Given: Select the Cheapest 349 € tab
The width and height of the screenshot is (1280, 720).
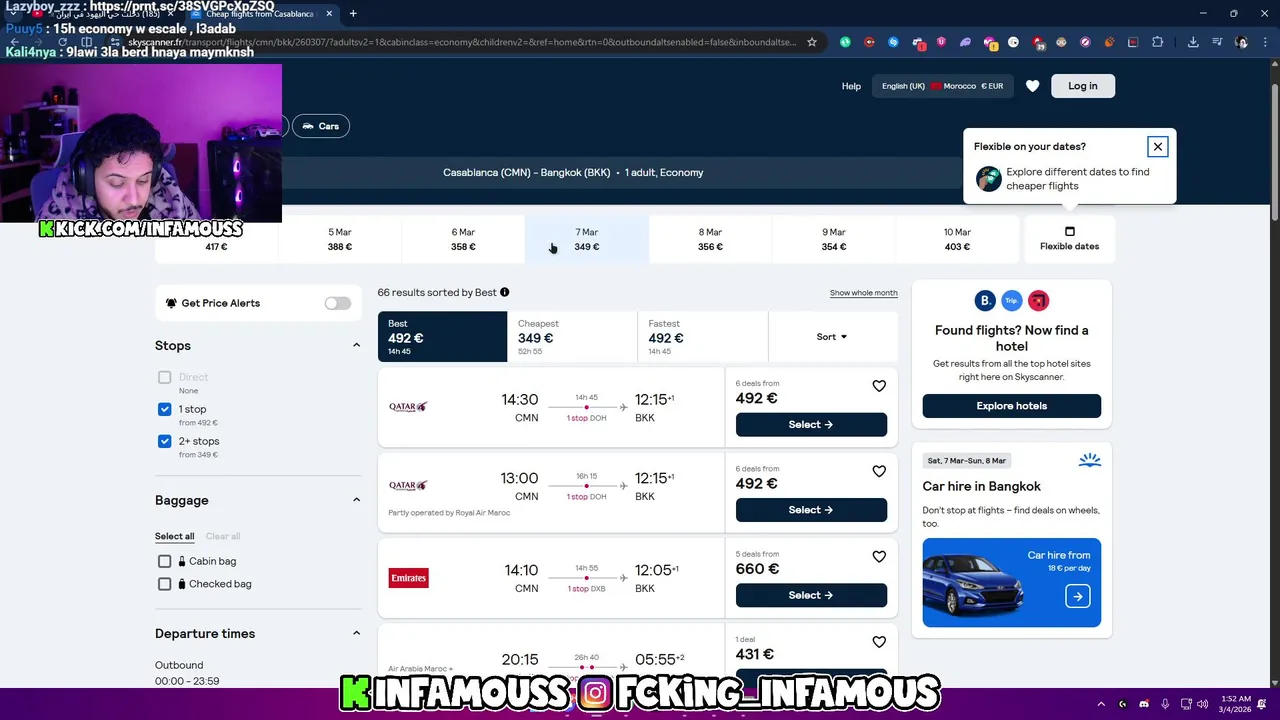Looking at the screenshot, I should (572, 337).
